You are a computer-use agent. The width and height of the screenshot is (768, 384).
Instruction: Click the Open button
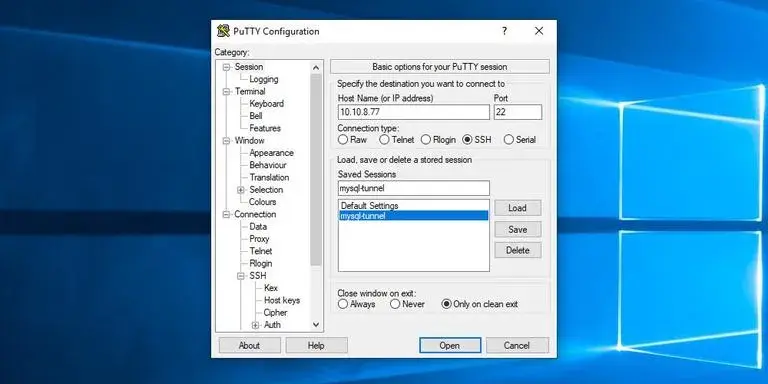[450, 345]
